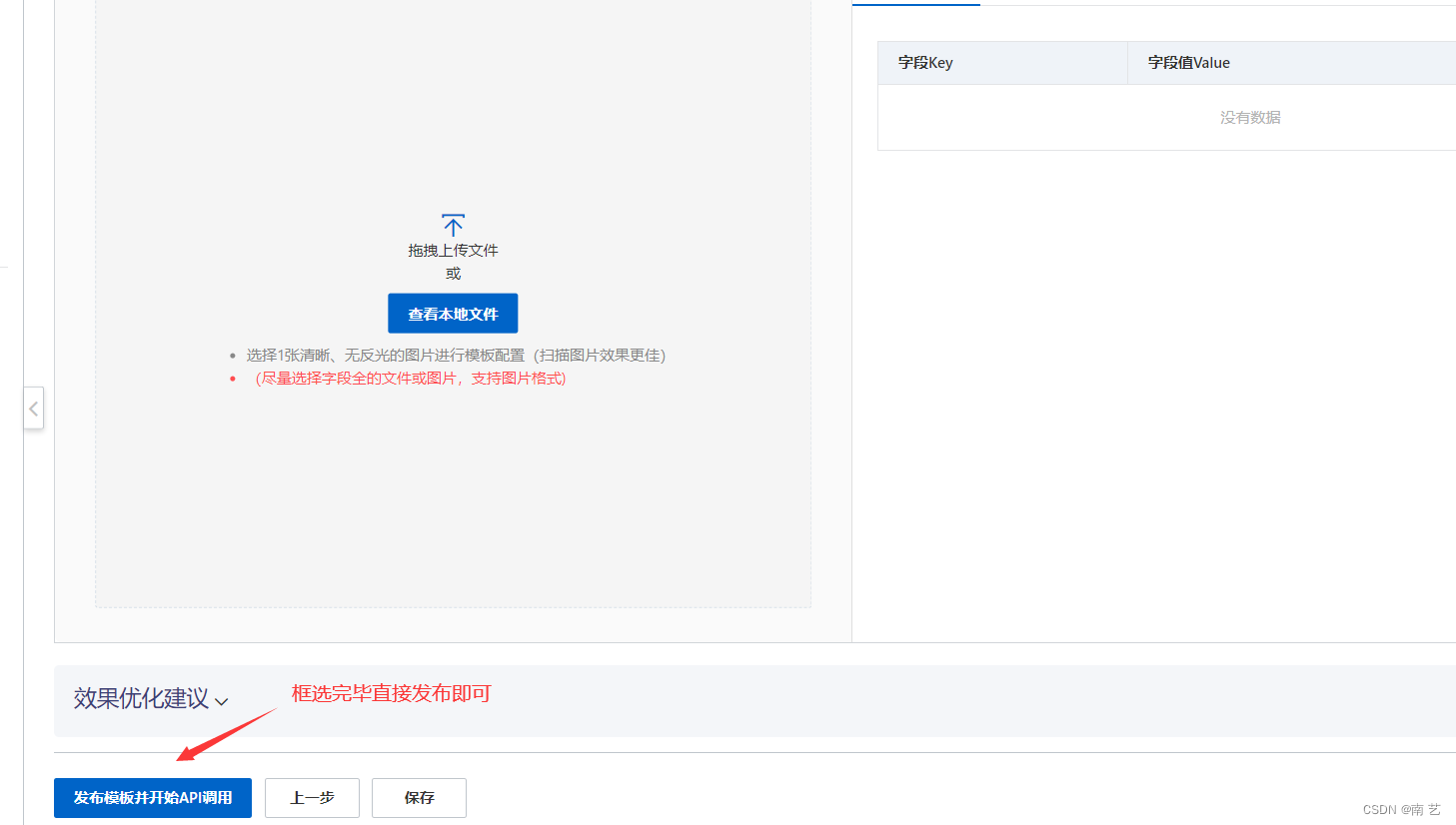Save the template with 保存 button
This screenshot has width=1456, height=825.
(x=419, y=798)
